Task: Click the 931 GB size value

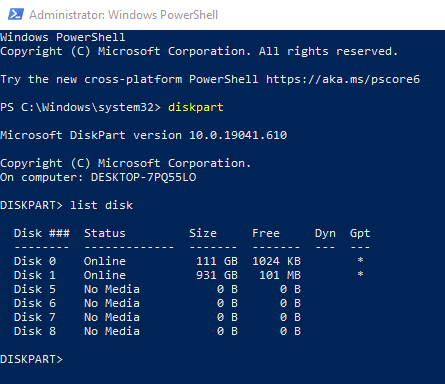Action: coord(217,275)
